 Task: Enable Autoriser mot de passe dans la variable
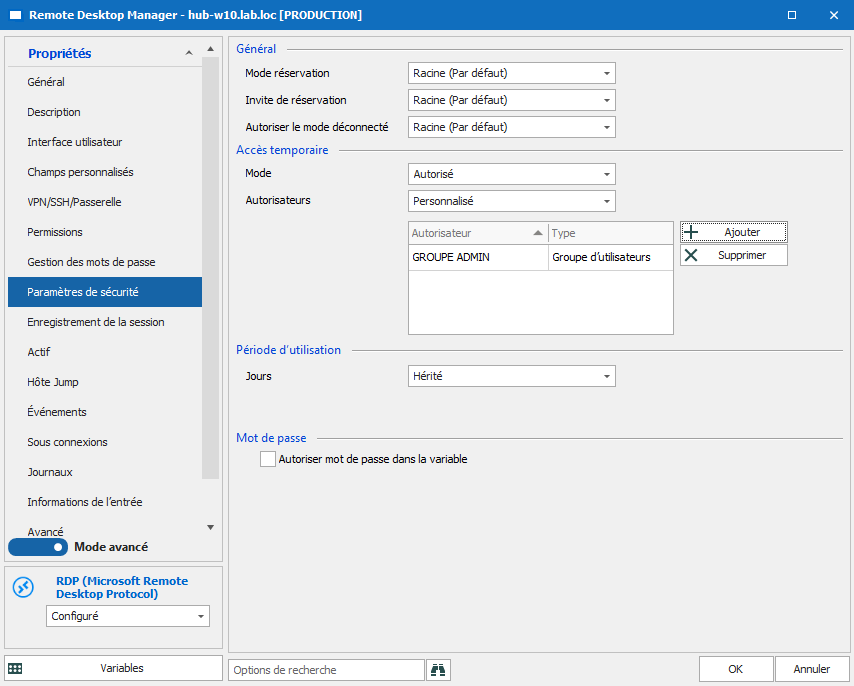267,459
